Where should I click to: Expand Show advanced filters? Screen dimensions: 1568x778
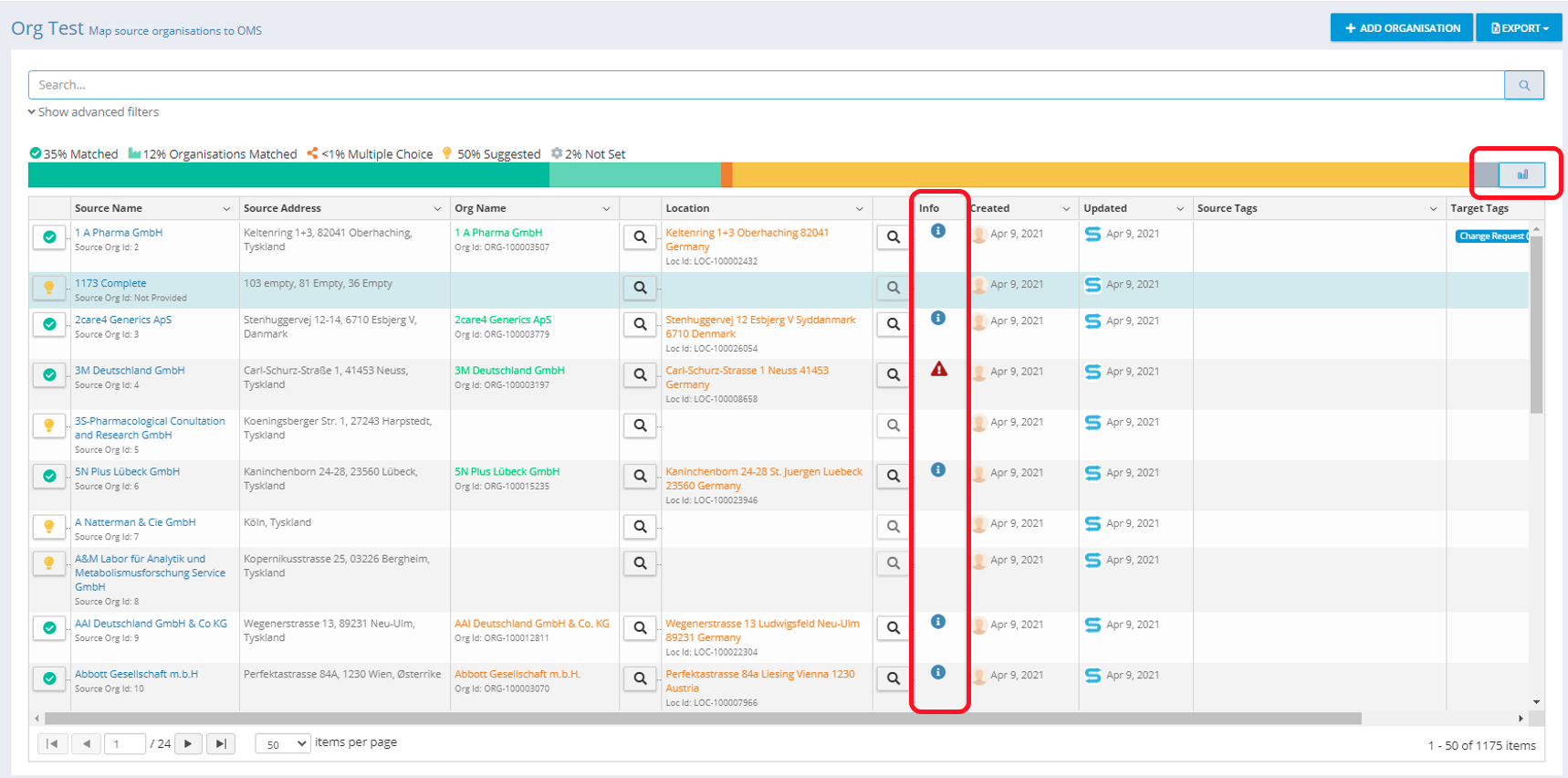[x=93, y=112]
